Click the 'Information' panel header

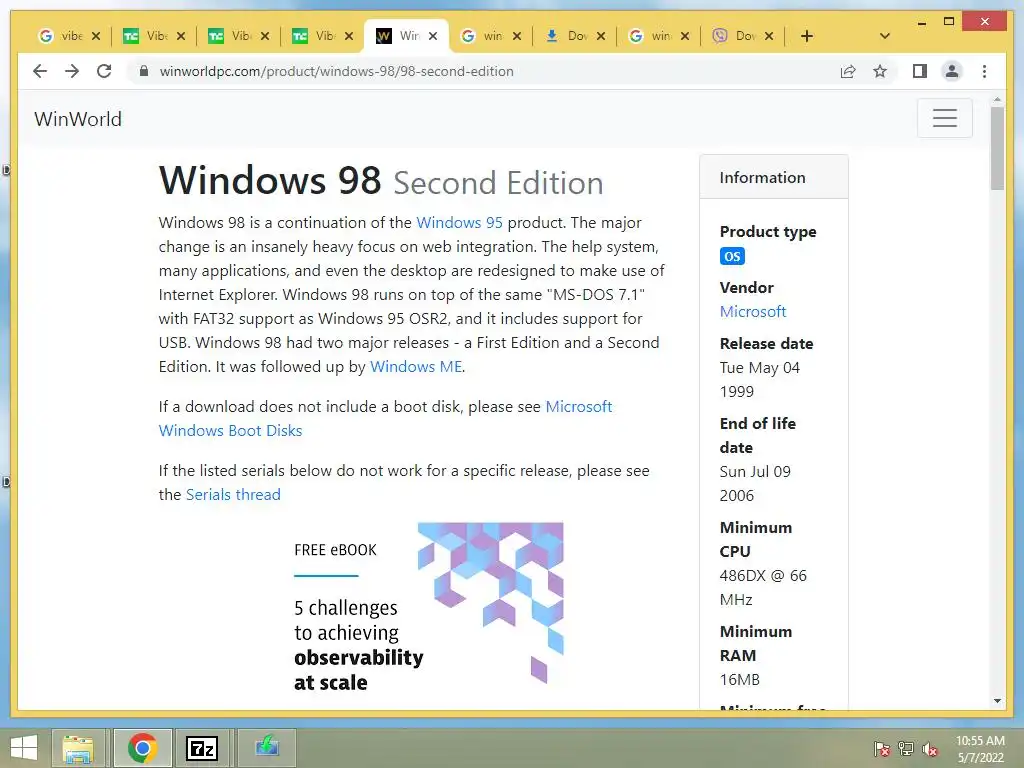tap(774, 177)
